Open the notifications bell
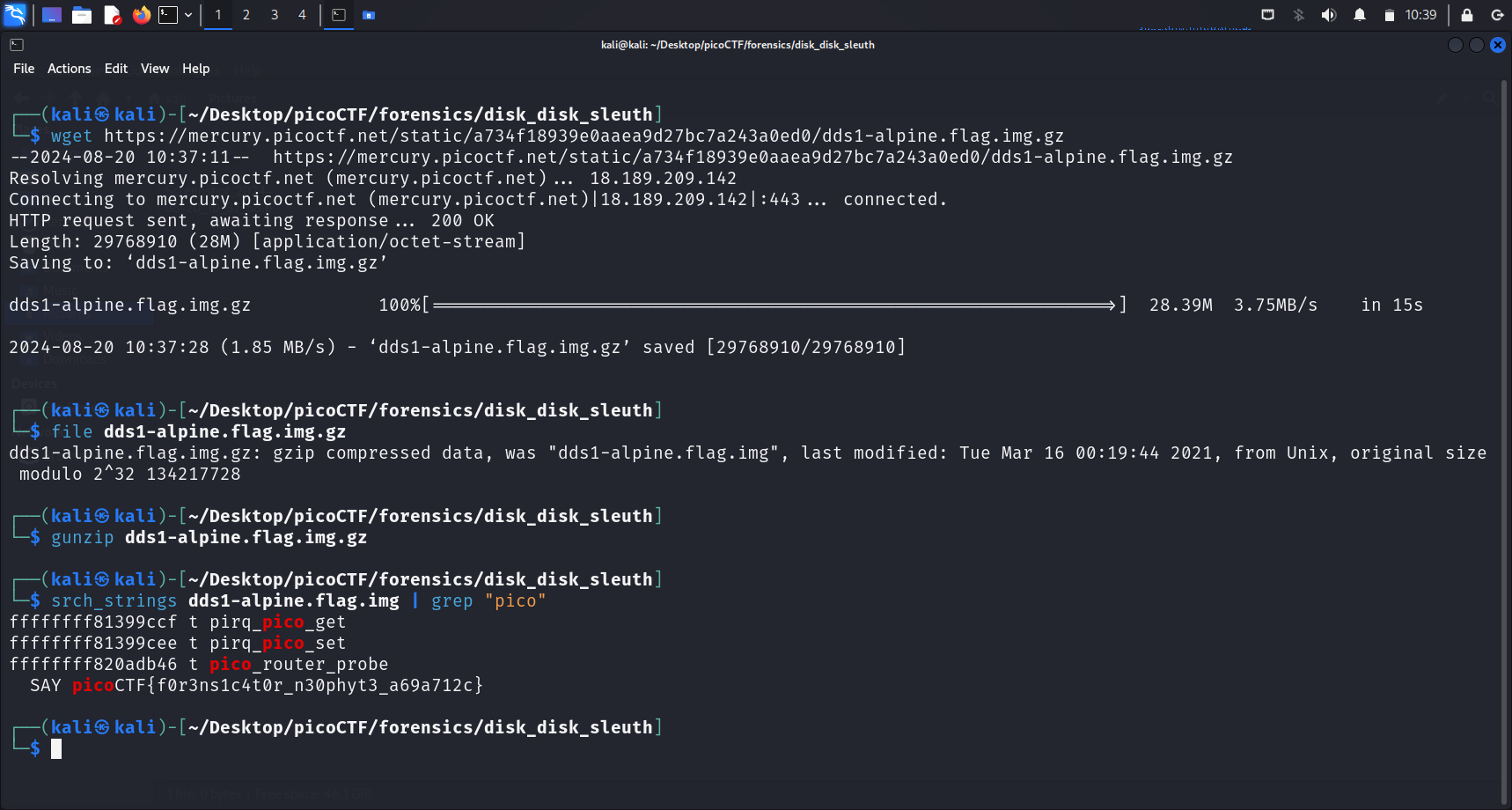Screen dimensions: 1512x810 pos(1360,15)
